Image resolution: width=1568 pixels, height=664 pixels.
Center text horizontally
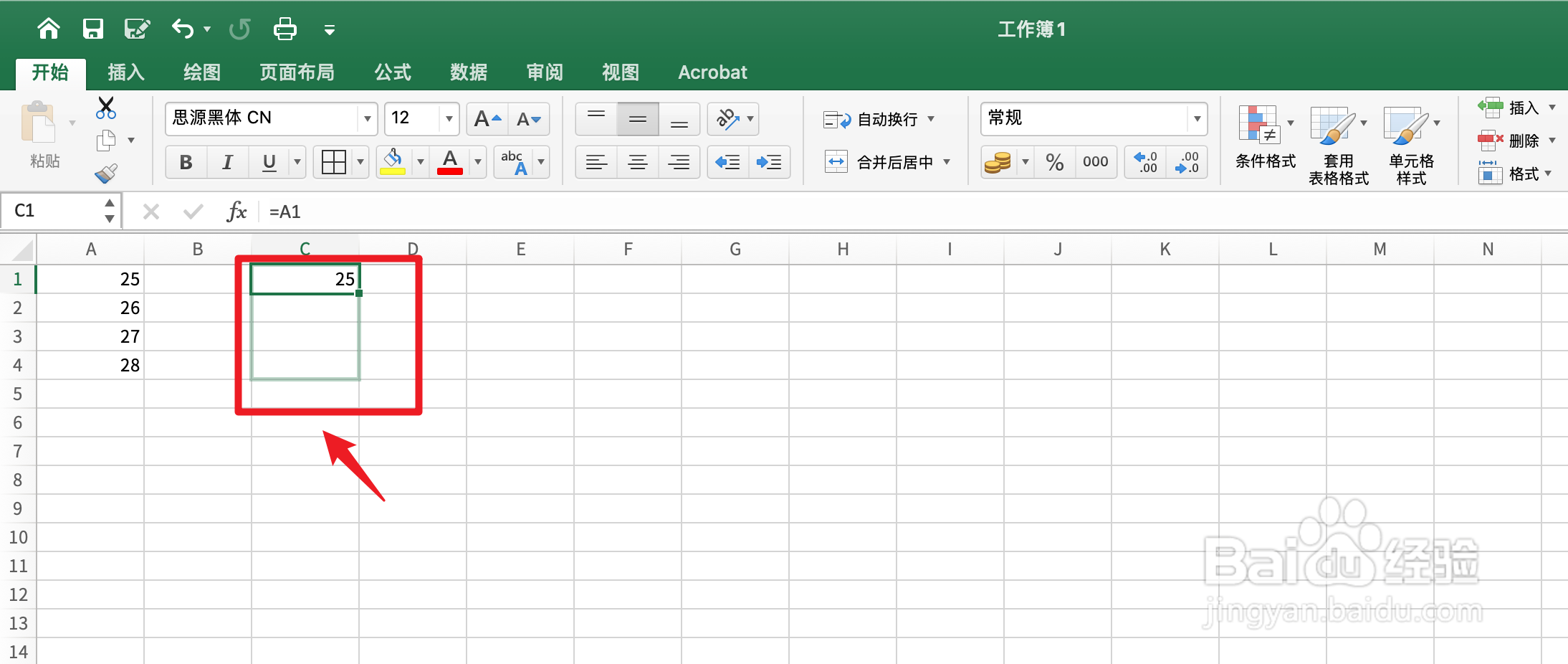tap(638, 162)
